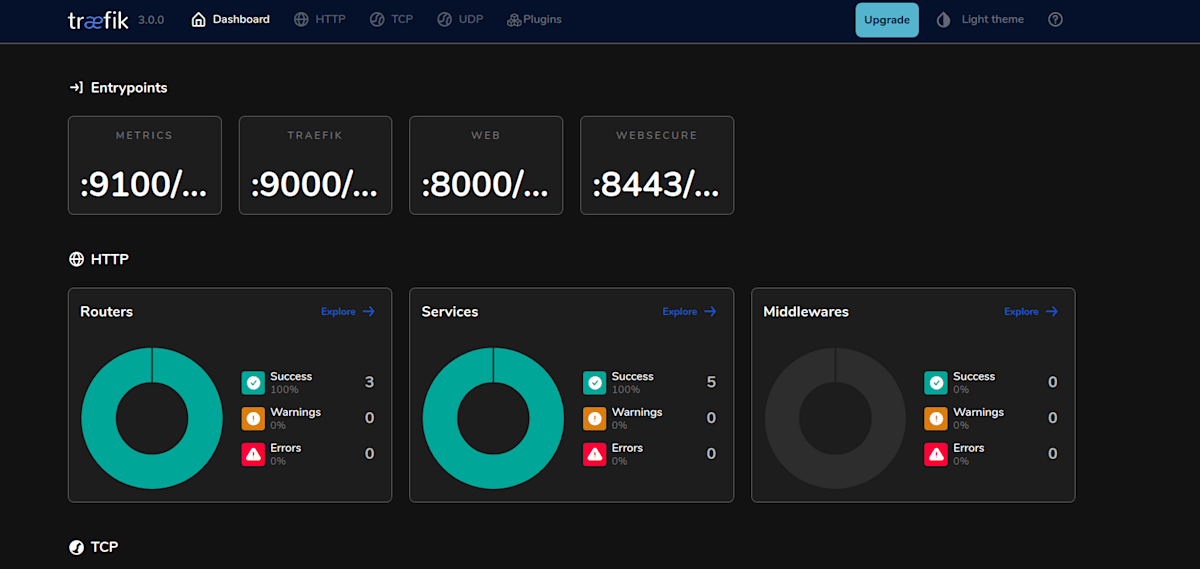Select the TRAEFIK entrypoint card
The height and width of the screenshot is (569, 1200).
pyautogui.click(x=315, y=165)
